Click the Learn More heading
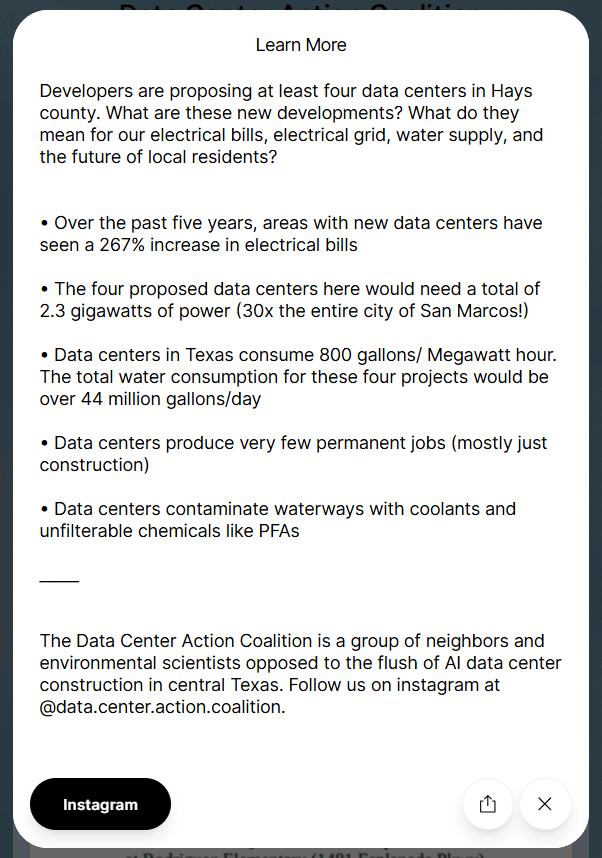 point(301,45)
